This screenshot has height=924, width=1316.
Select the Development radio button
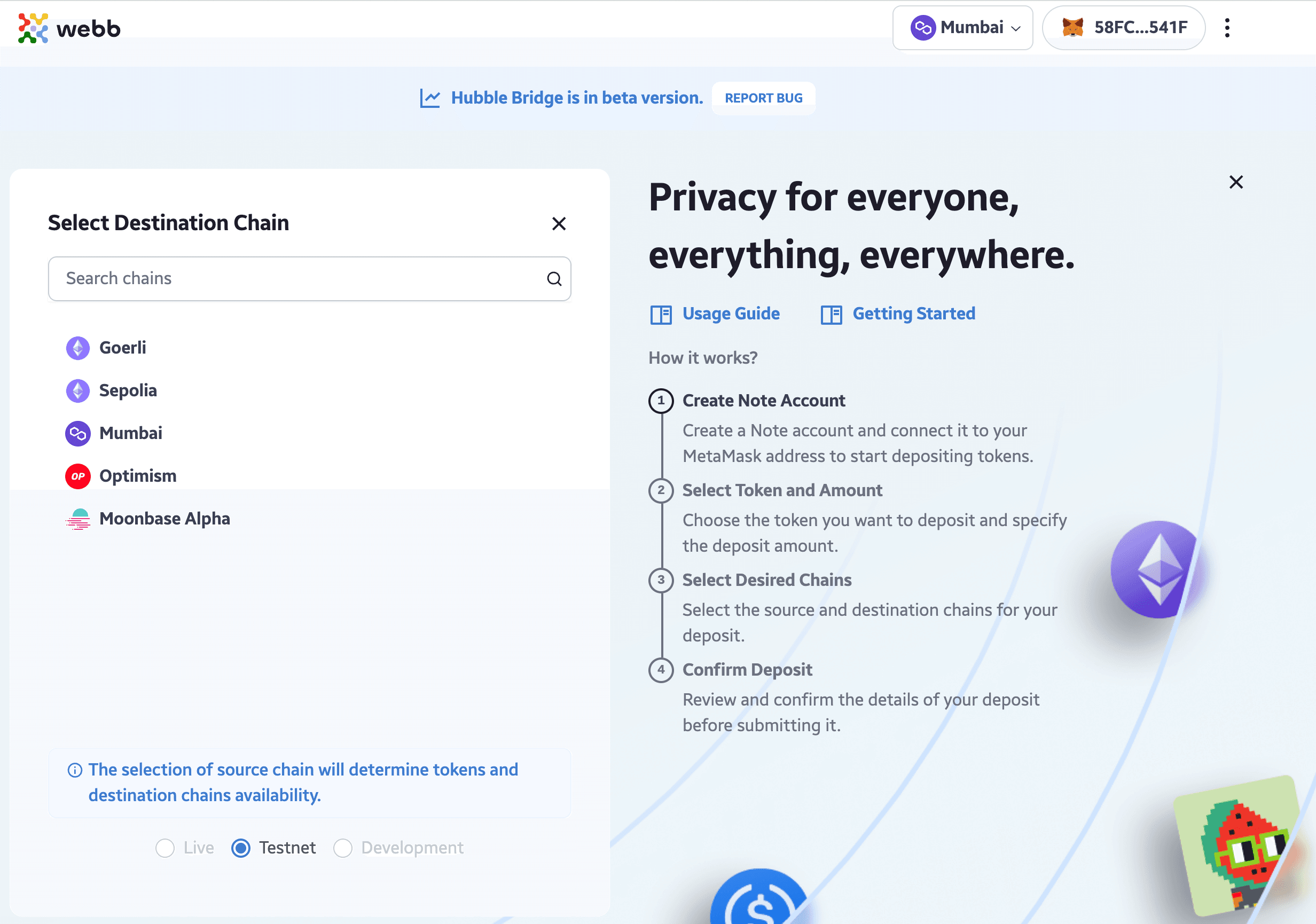click(343, 848)
